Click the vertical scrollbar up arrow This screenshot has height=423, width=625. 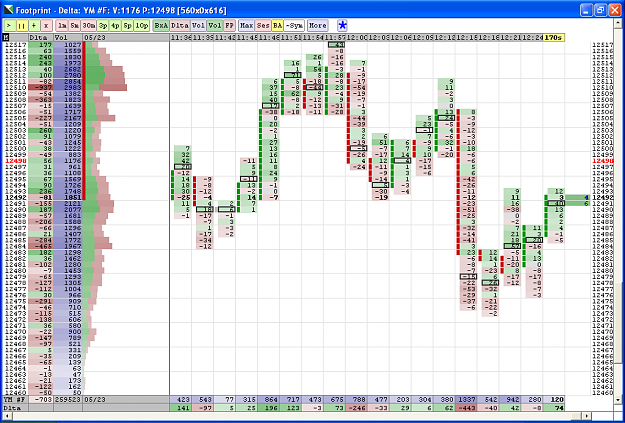click(x=618, y=23)
